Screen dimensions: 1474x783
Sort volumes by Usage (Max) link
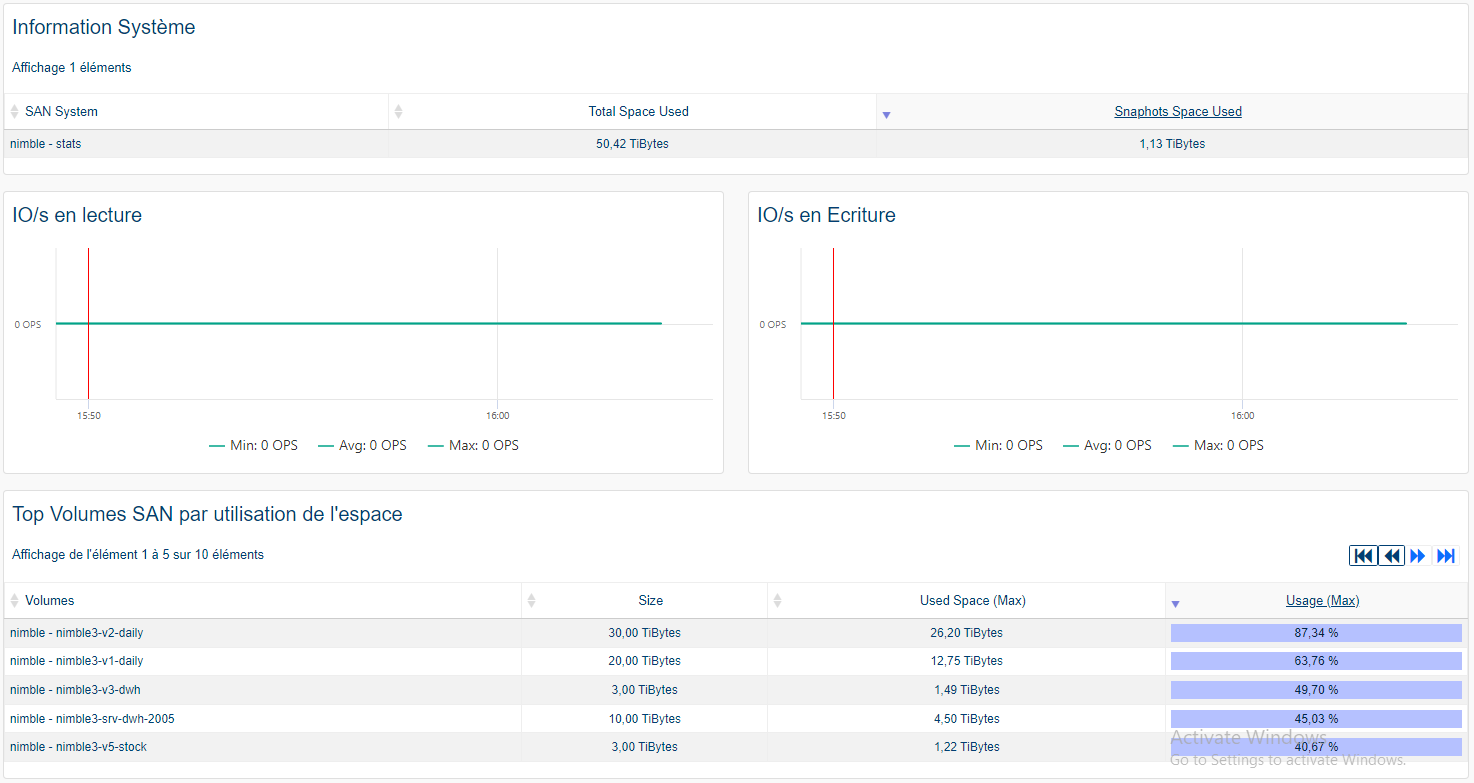[1322, 600]
